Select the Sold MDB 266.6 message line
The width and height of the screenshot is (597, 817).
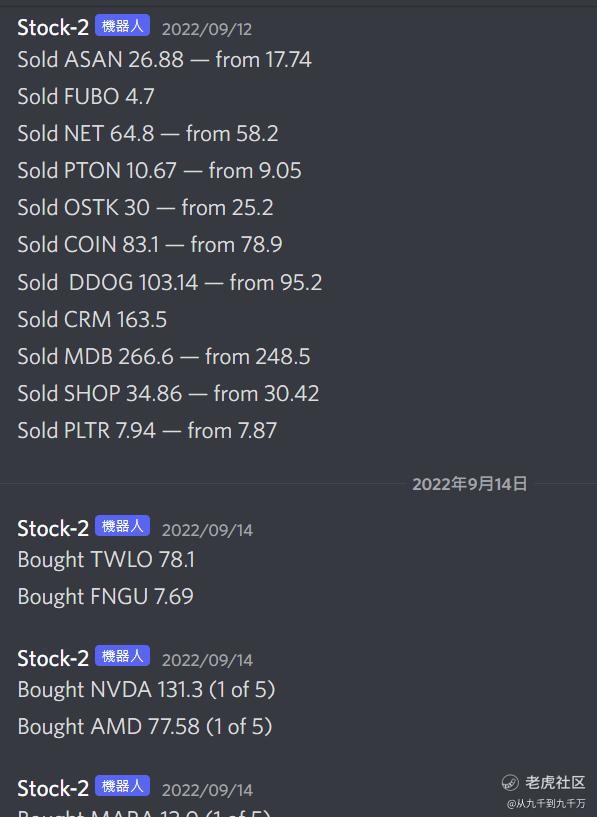click(x=164, y=356)
